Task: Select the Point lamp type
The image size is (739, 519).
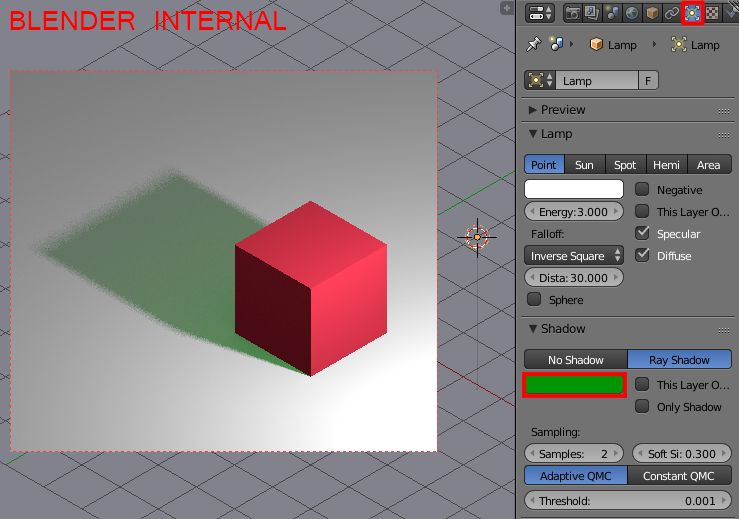Action: [544, 165]
